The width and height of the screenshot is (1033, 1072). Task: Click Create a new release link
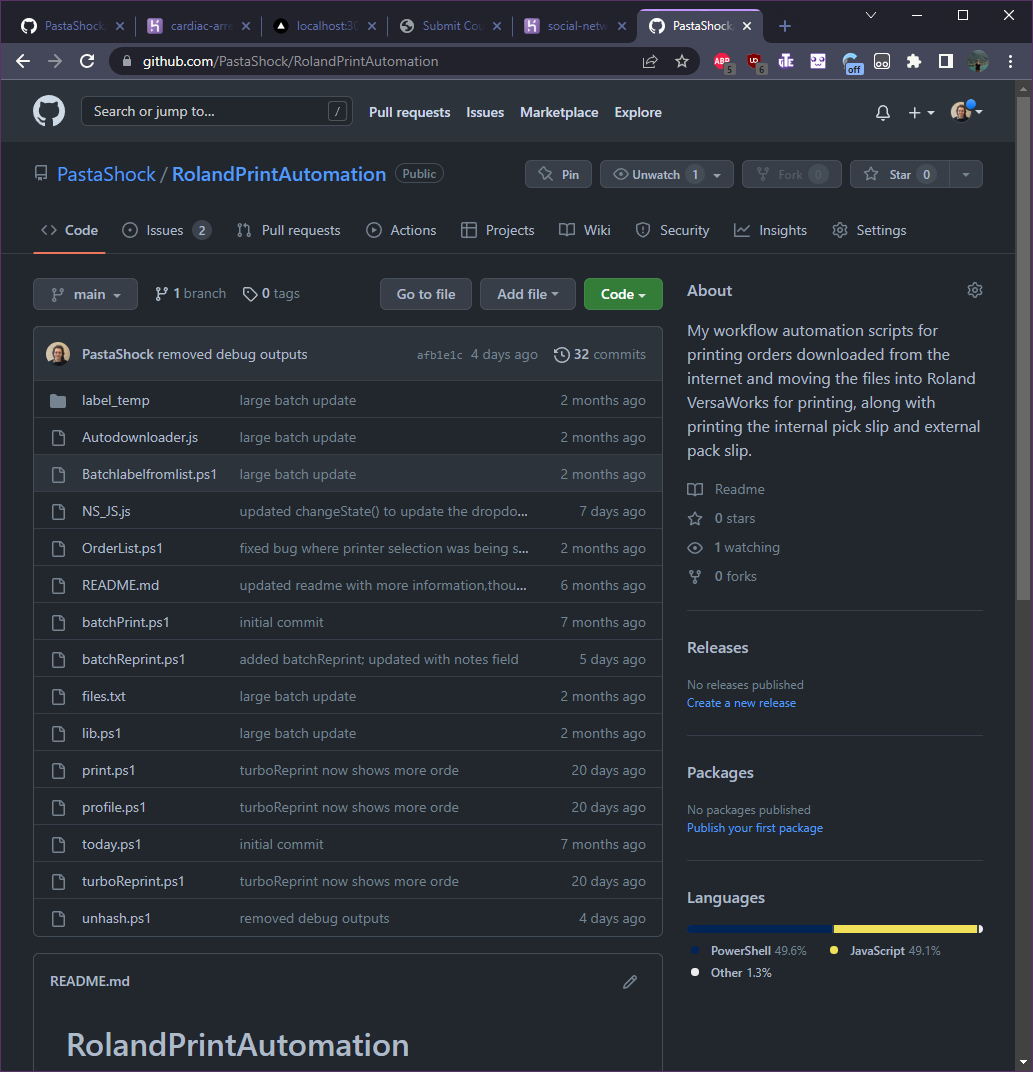click(x=741, y=703)
